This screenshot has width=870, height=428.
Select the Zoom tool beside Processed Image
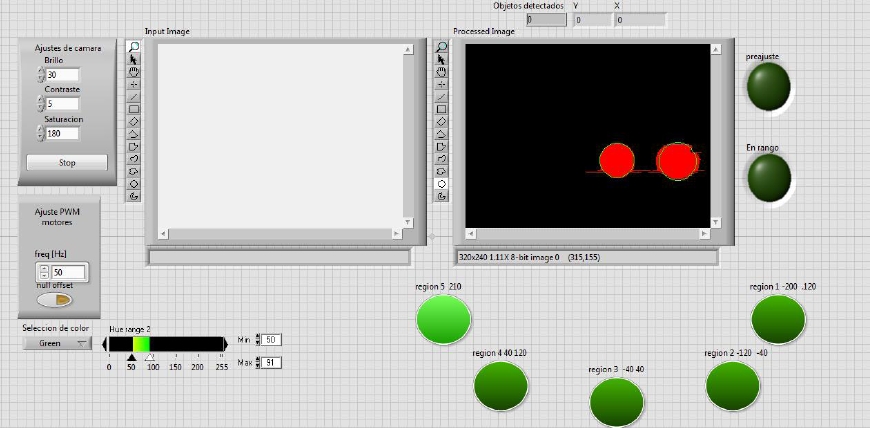442,47
